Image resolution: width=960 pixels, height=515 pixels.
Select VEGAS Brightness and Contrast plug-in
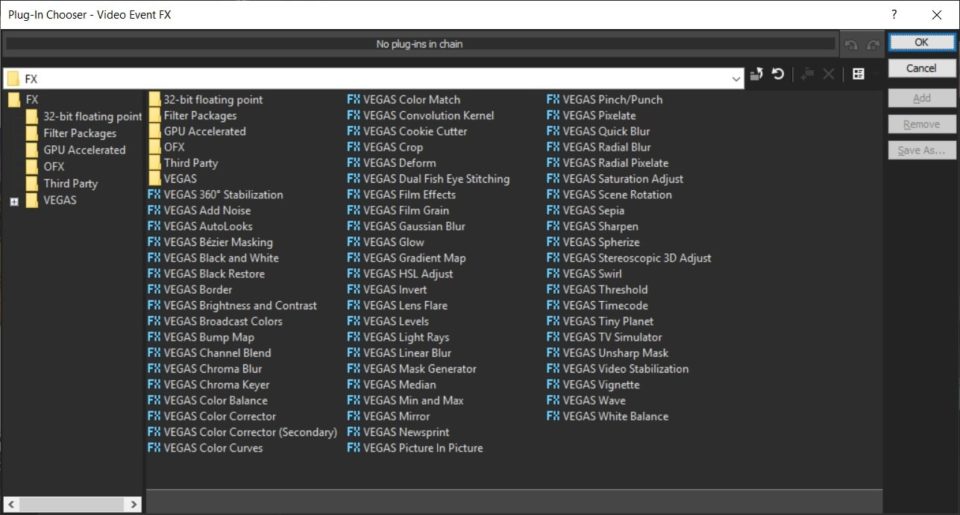pos(233,306)
